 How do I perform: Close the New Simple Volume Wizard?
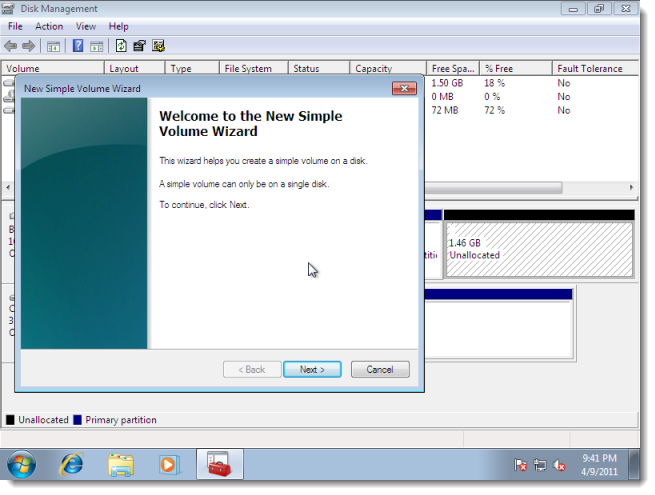click(x=404, y=88)
